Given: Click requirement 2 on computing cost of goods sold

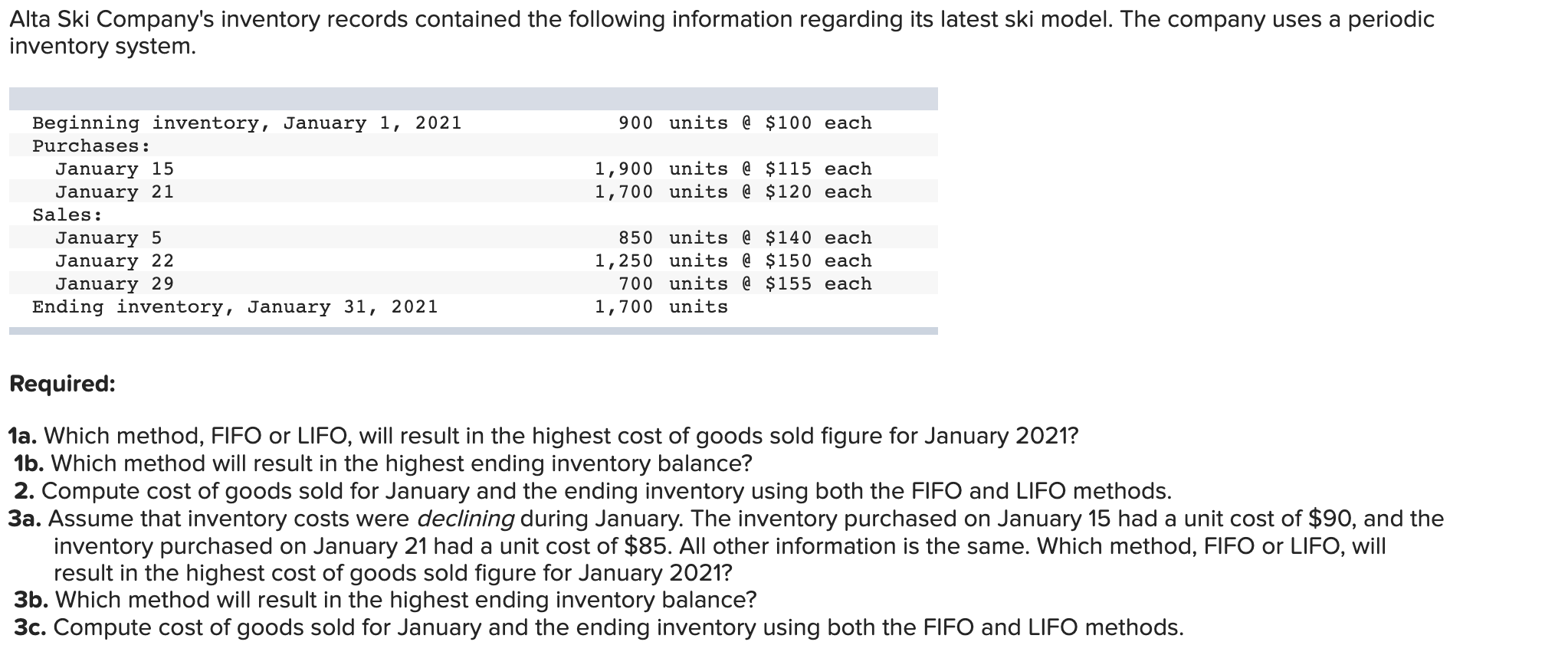Looking at the screenshot, I should click(593, 490).
